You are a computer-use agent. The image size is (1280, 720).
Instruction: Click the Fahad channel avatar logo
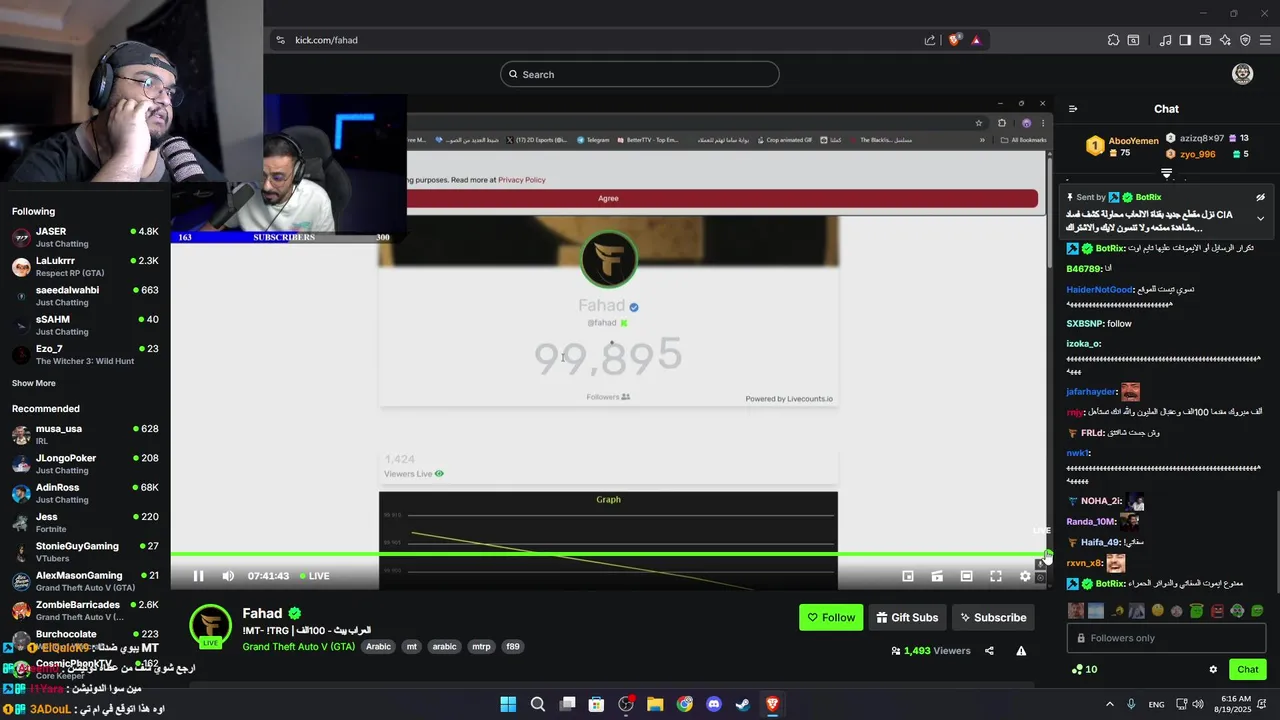(210, 627)
